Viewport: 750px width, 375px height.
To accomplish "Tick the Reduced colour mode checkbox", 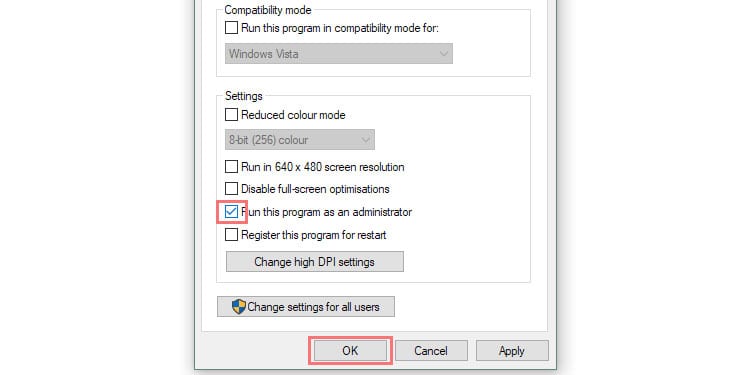I will (x=232, y=115).
